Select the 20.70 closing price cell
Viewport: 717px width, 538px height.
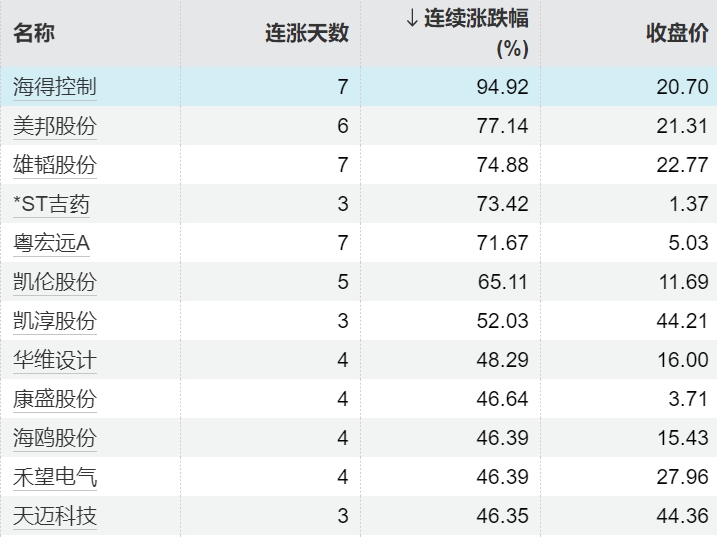(682, 87)
